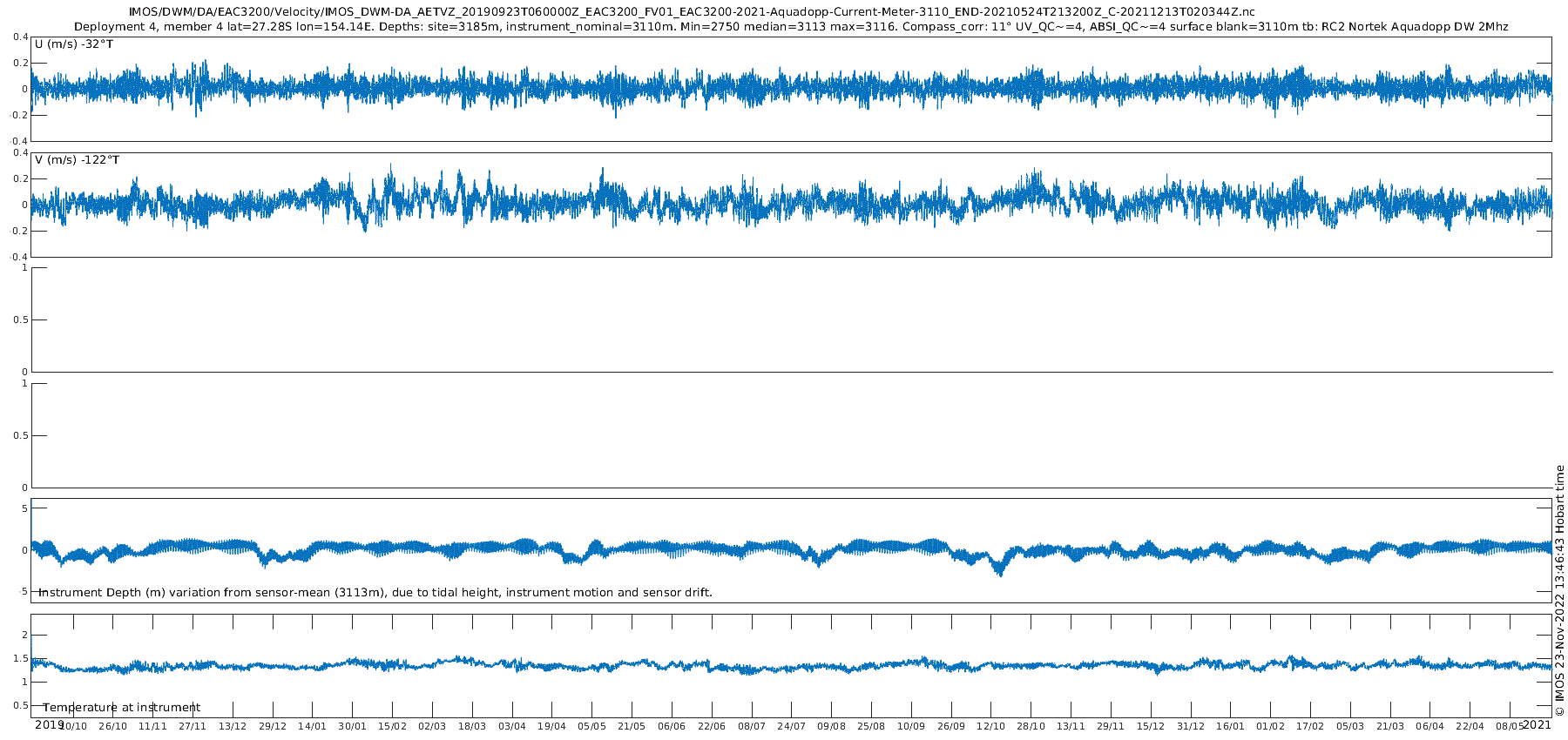Select the '26/09' date tick label
This screenshot has height=740, width=1568.
click(951, 726)
